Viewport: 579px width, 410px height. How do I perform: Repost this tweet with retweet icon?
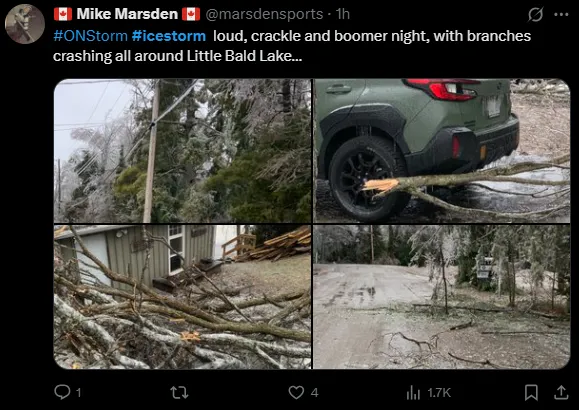pos(179,392)
